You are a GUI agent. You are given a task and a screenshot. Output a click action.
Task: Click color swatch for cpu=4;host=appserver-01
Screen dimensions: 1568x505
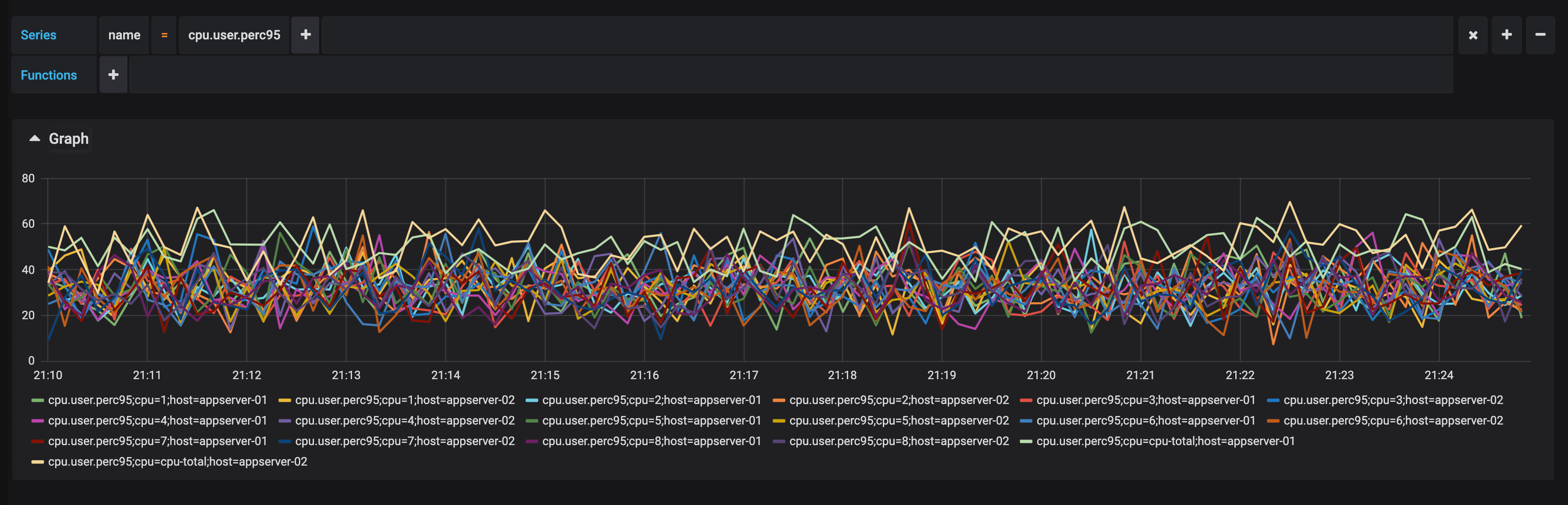[x=38, y=421]
